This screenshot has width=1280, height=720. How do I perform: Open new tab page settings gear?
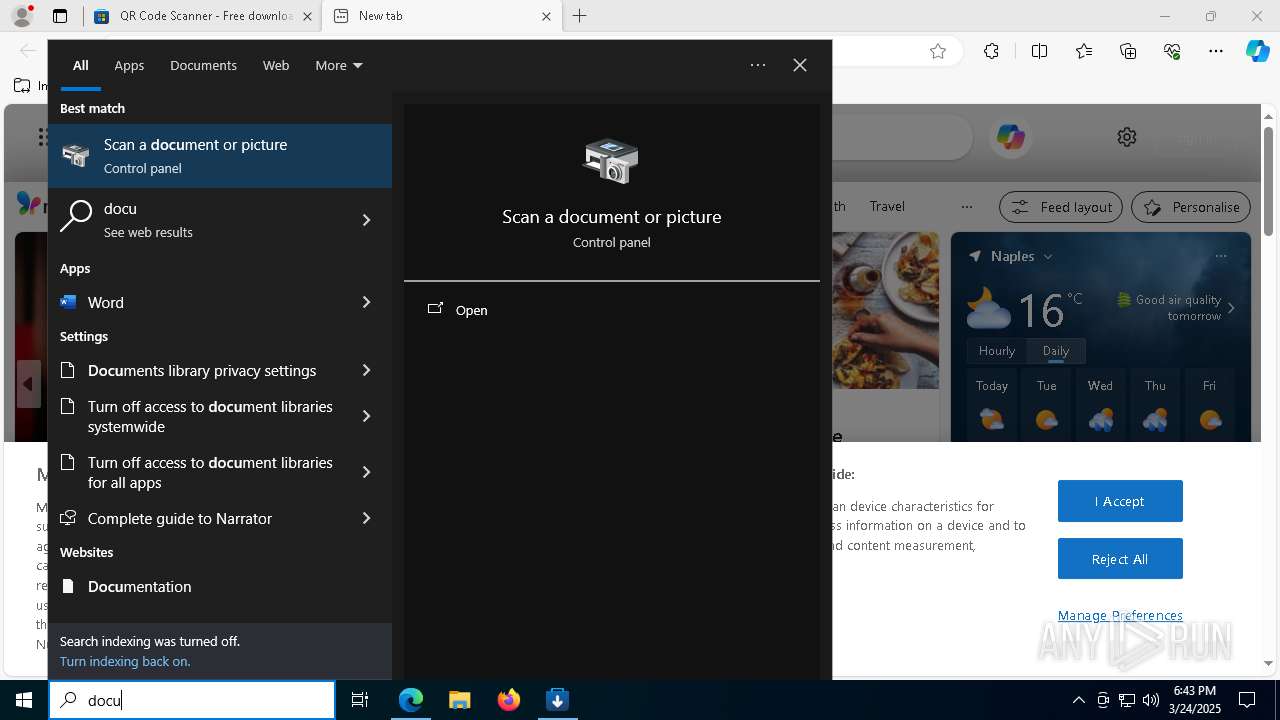(1127, 137)
